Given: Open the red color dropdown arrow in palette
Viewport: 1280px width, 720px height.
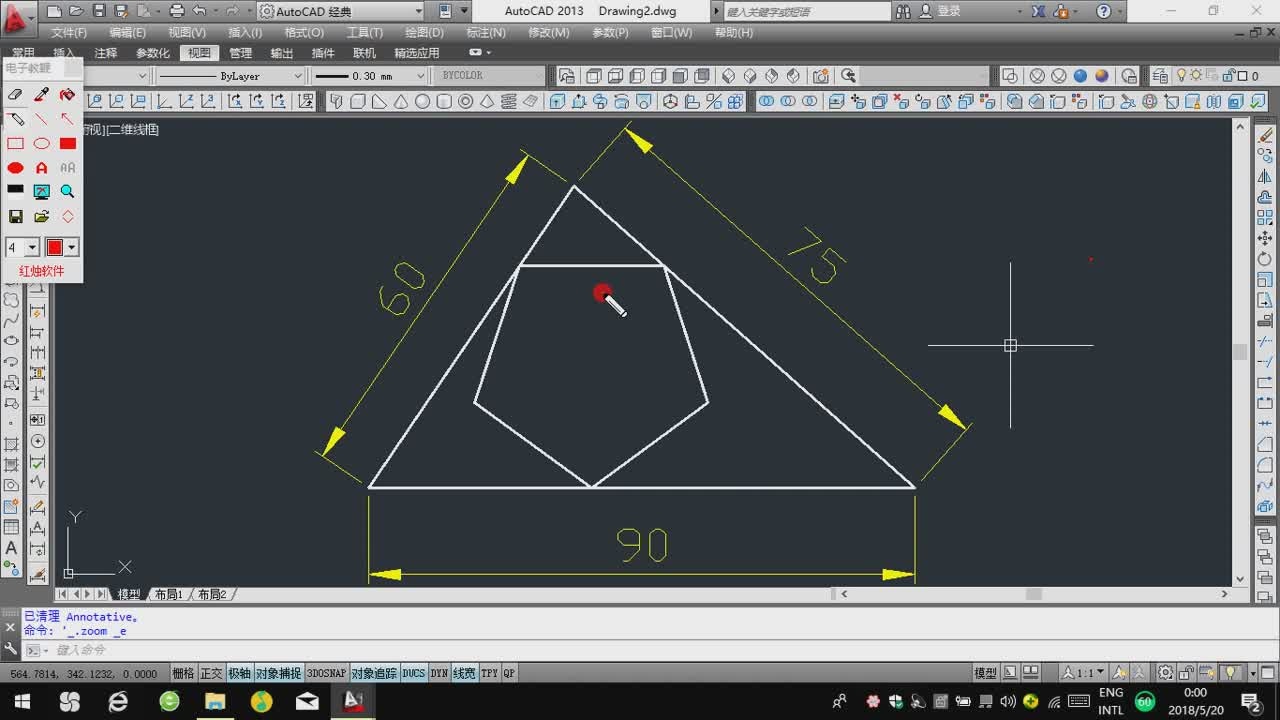Looking at the screenshot, I should point(72,247).
